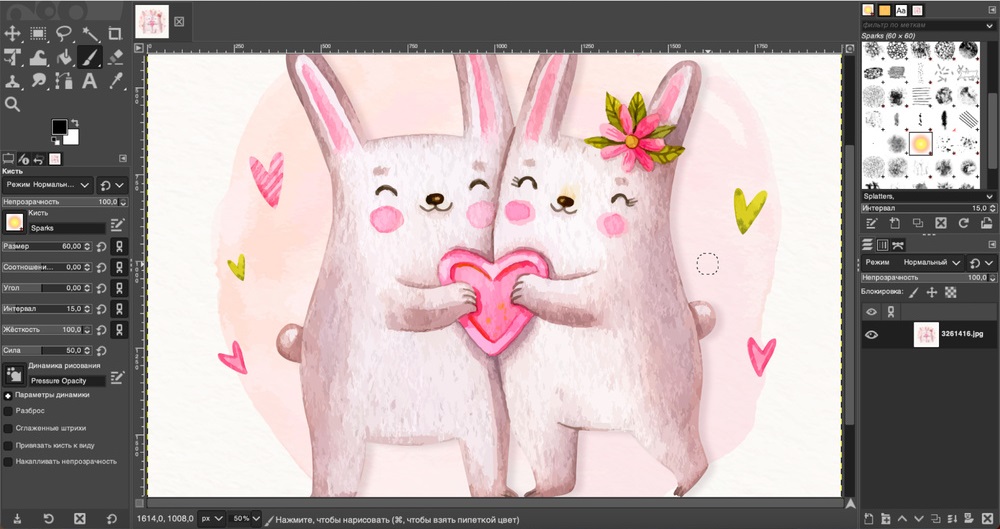Image resolution: width=1000 pixels, height=529 pixels.
Task: Enable the Разброс checkbox
Action: [9, 410]
